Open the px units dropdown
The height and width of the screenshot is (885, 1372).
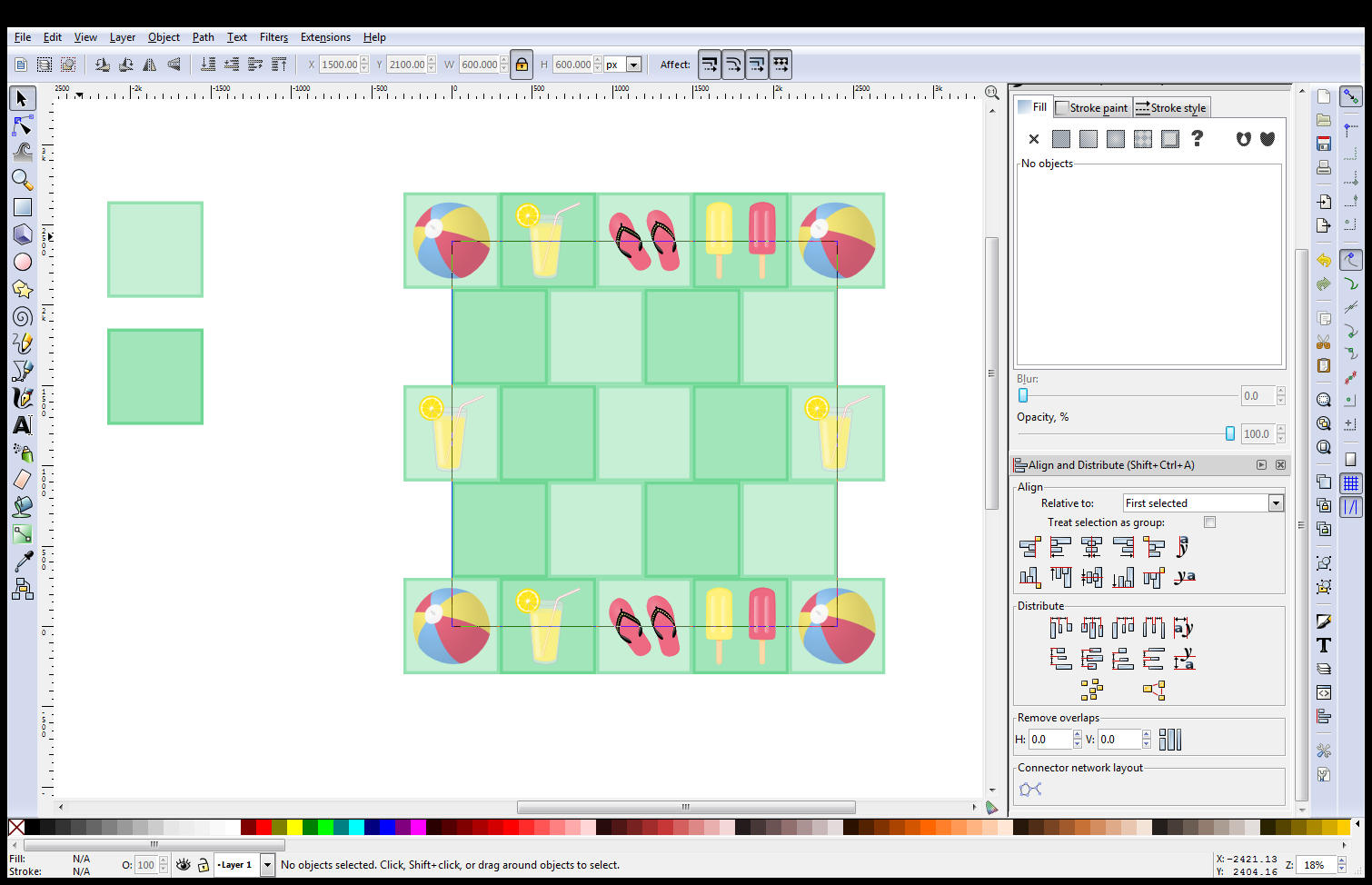coord(632,64)
